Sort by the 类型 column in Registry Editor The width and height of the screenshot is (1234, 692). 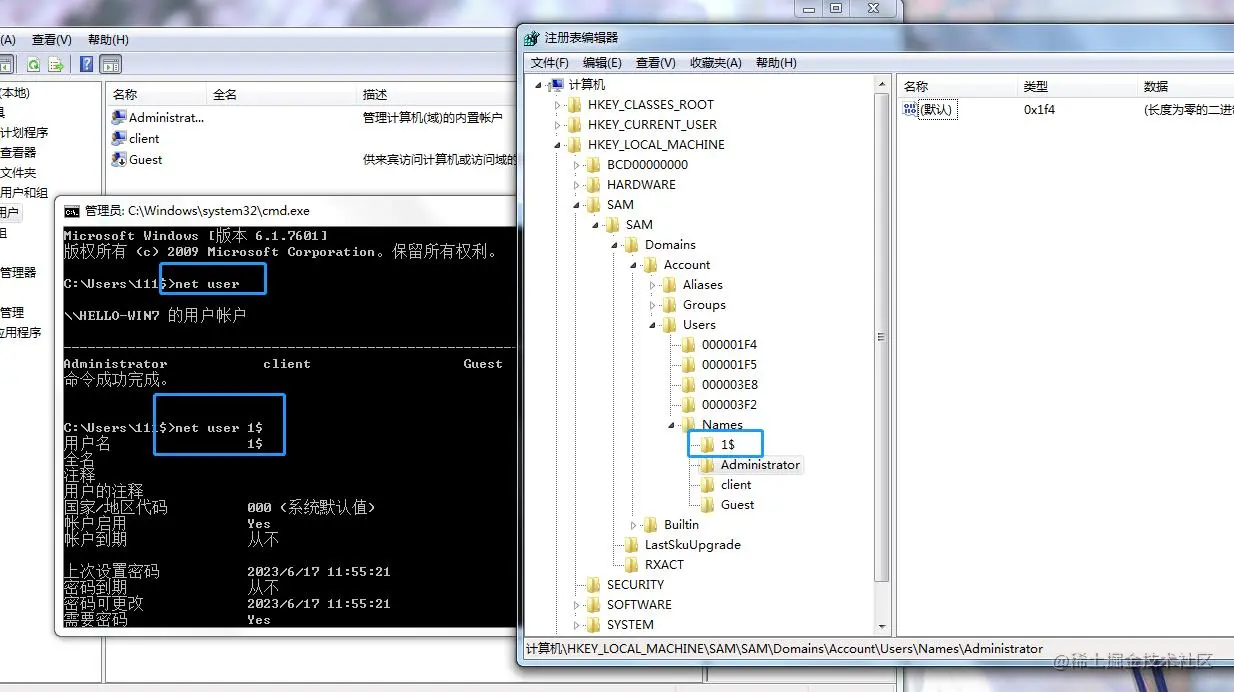1077,86
